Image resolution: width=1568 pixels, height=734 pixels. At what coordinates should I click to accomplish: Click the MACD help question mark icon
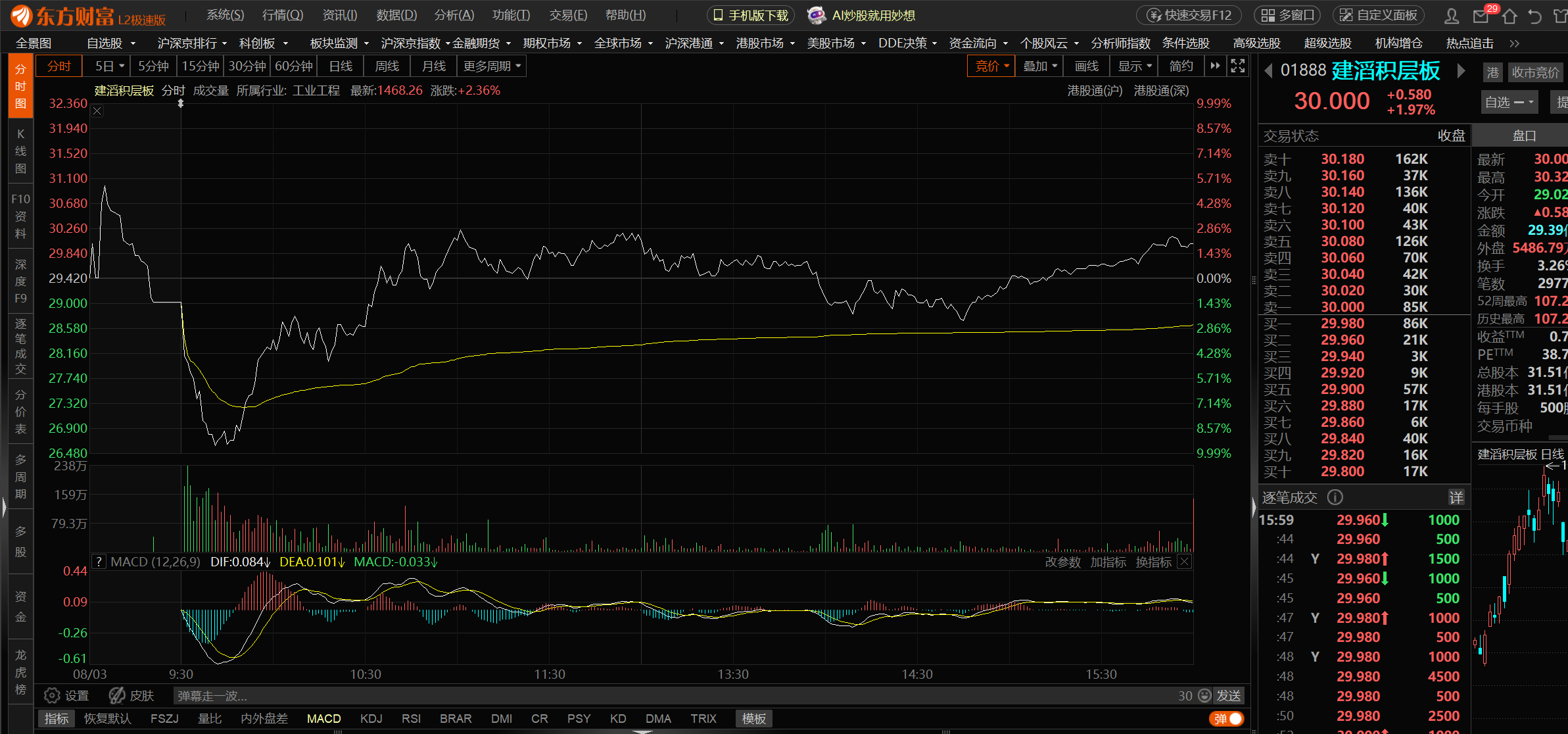pyautogui.click(x=99, y=562)
